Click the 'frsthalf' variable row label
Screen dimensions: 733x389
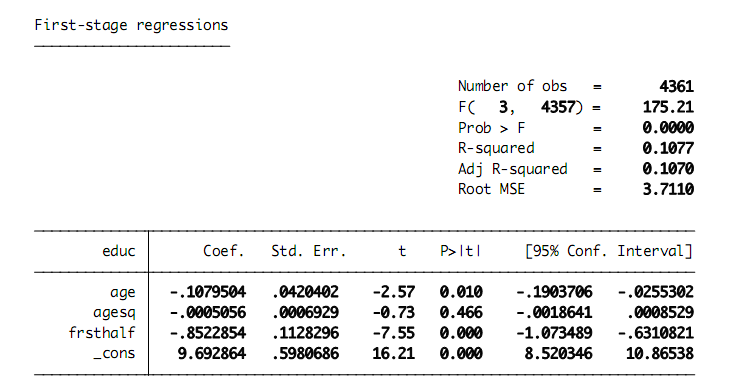(x=102, y=333)
